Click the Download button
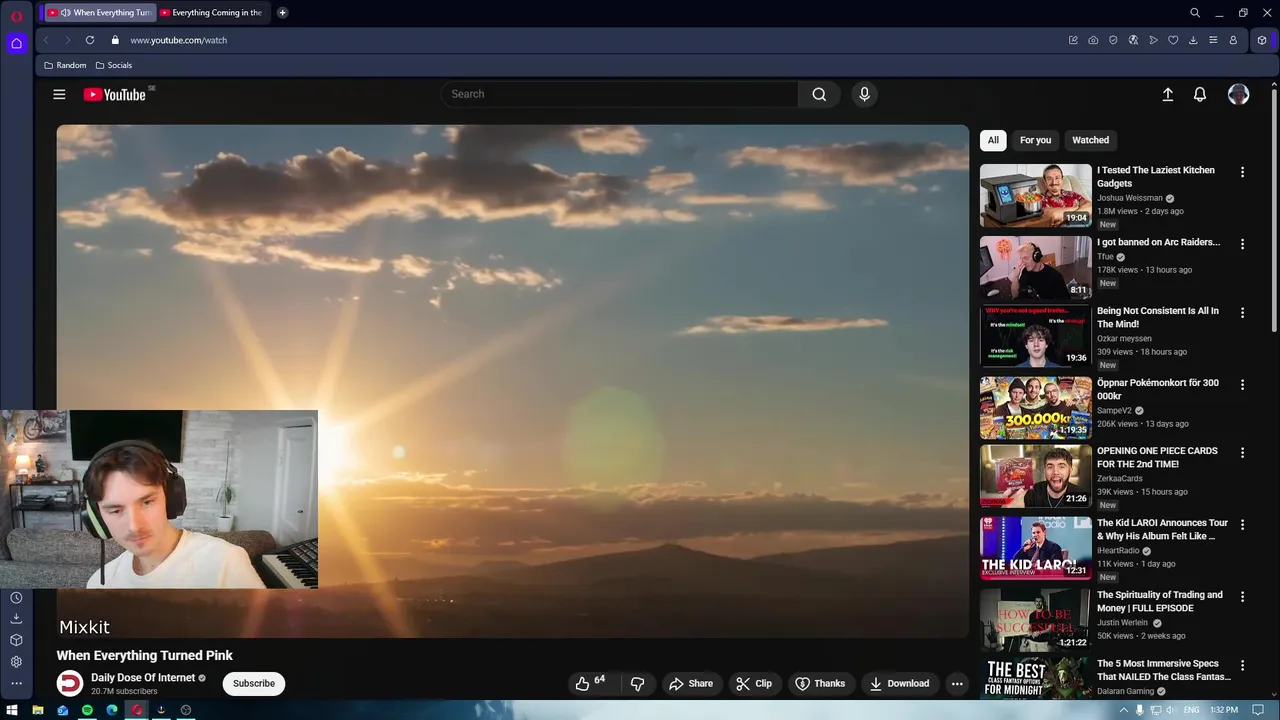This screenshot has height=720, width=1280. [899, 684]
